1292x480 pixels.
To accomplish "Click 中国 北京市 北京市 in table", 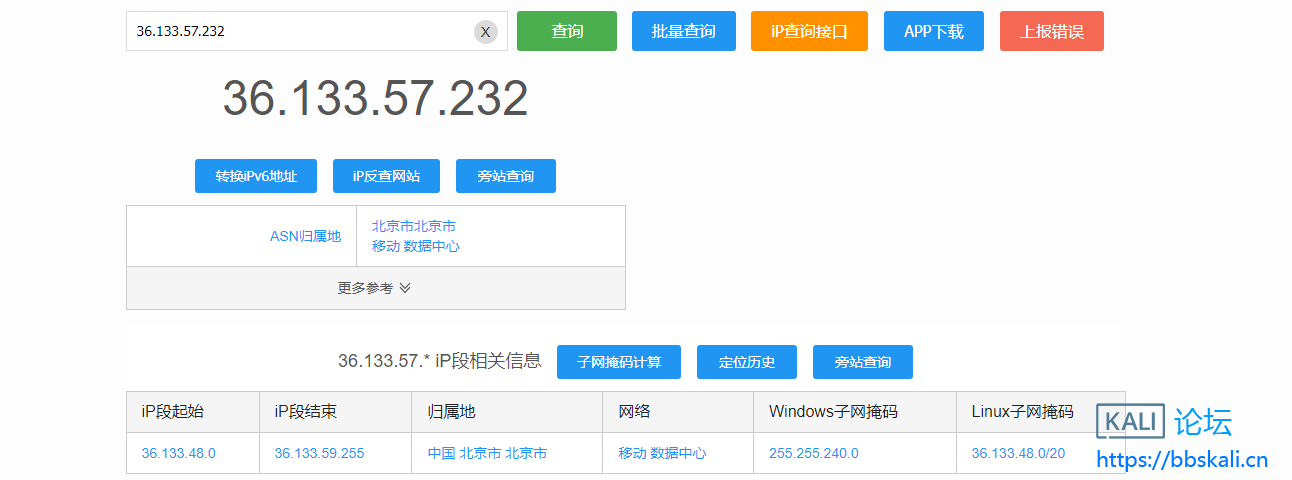I will [x=487, y=453].
